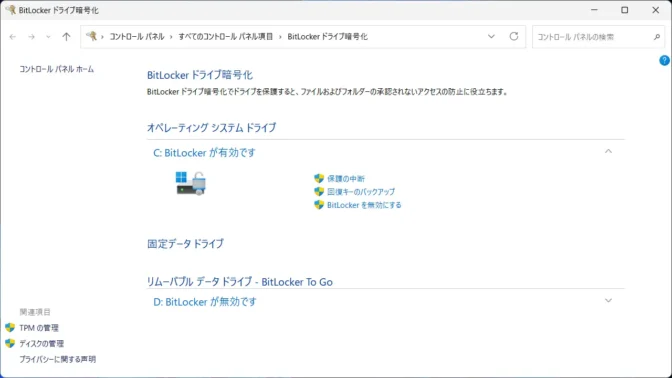Open TPM の管理 link
Image resolution: width=672 pixels, height=378 pixels.
coord(39,328)
